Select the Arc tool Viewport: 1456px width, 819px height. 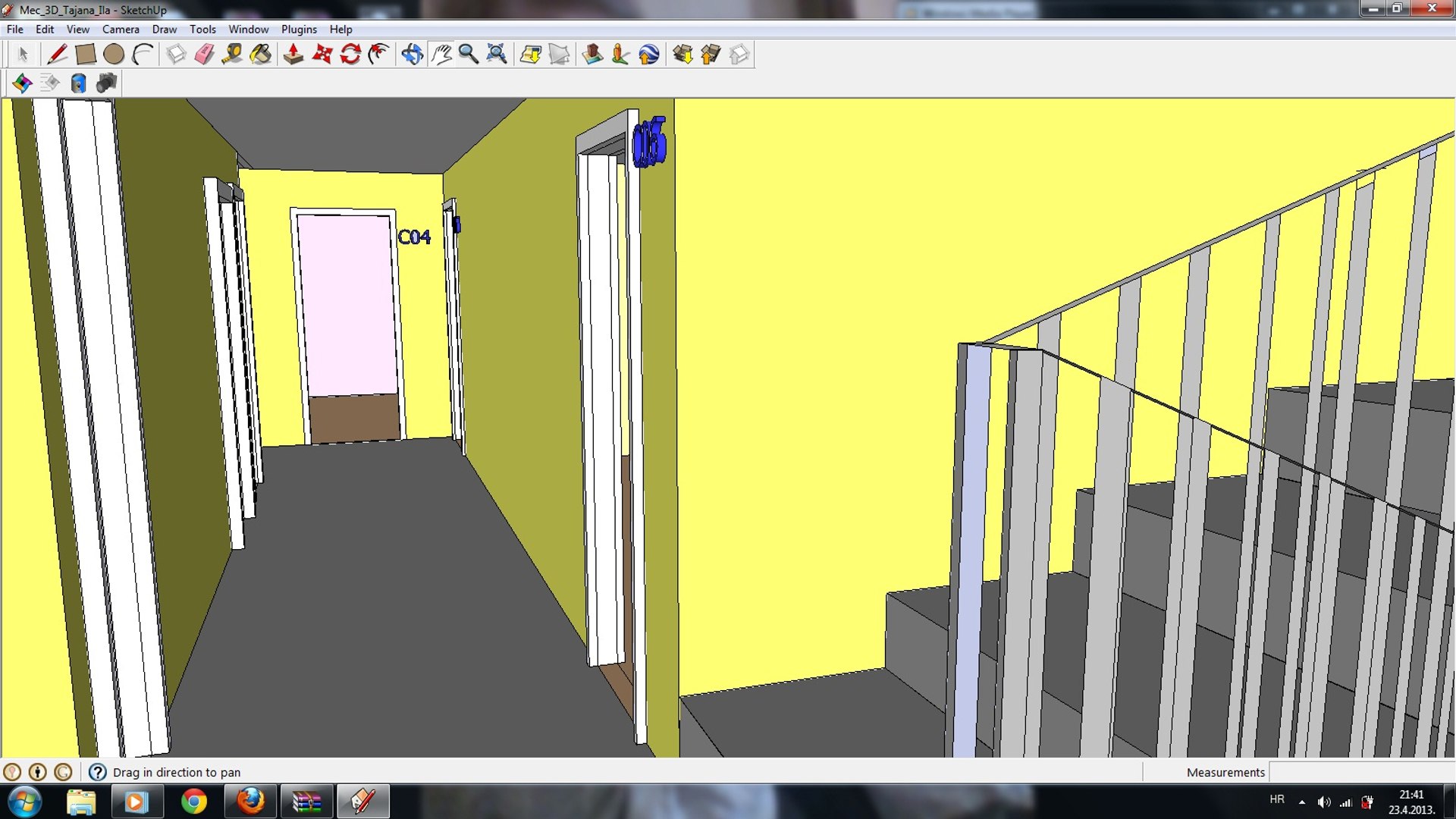143,55
